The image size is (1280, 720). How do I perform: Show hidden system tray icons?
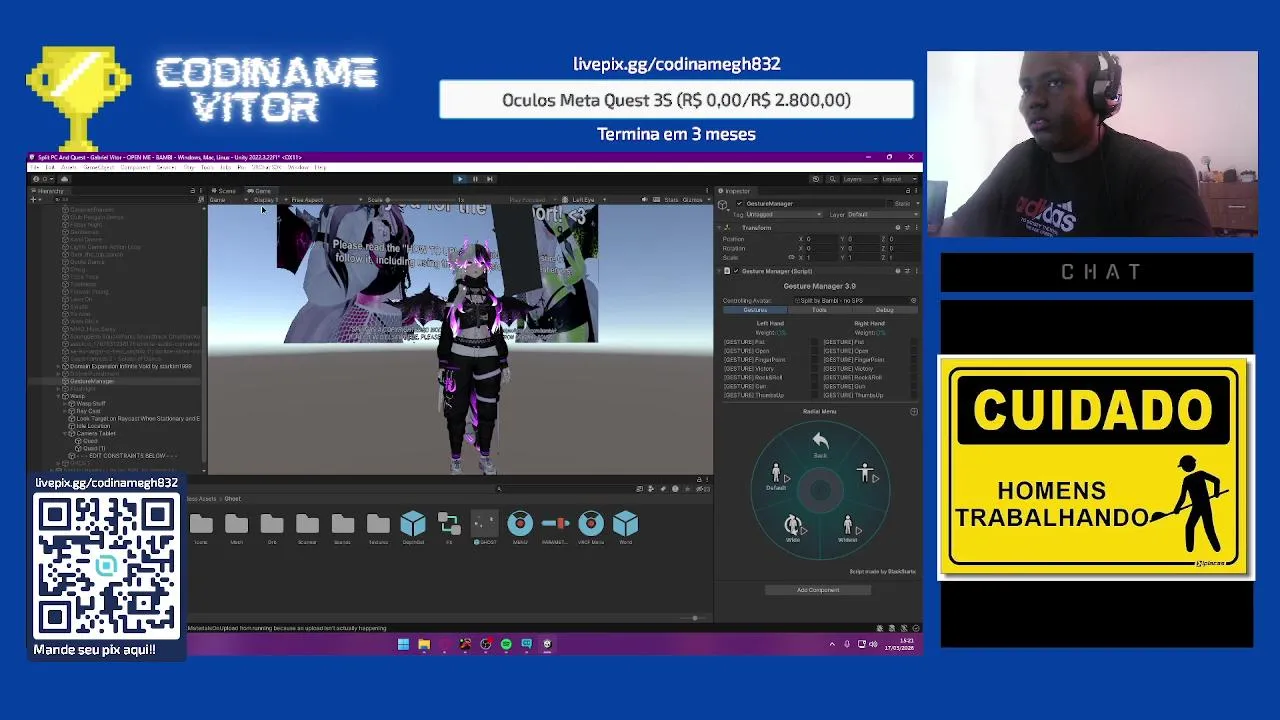pyautogui.click(x=832, y=644)
